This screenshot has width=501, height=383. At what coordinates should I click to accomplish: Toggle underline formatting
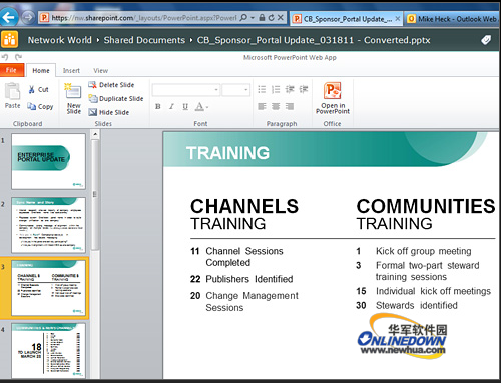point(185,107)
